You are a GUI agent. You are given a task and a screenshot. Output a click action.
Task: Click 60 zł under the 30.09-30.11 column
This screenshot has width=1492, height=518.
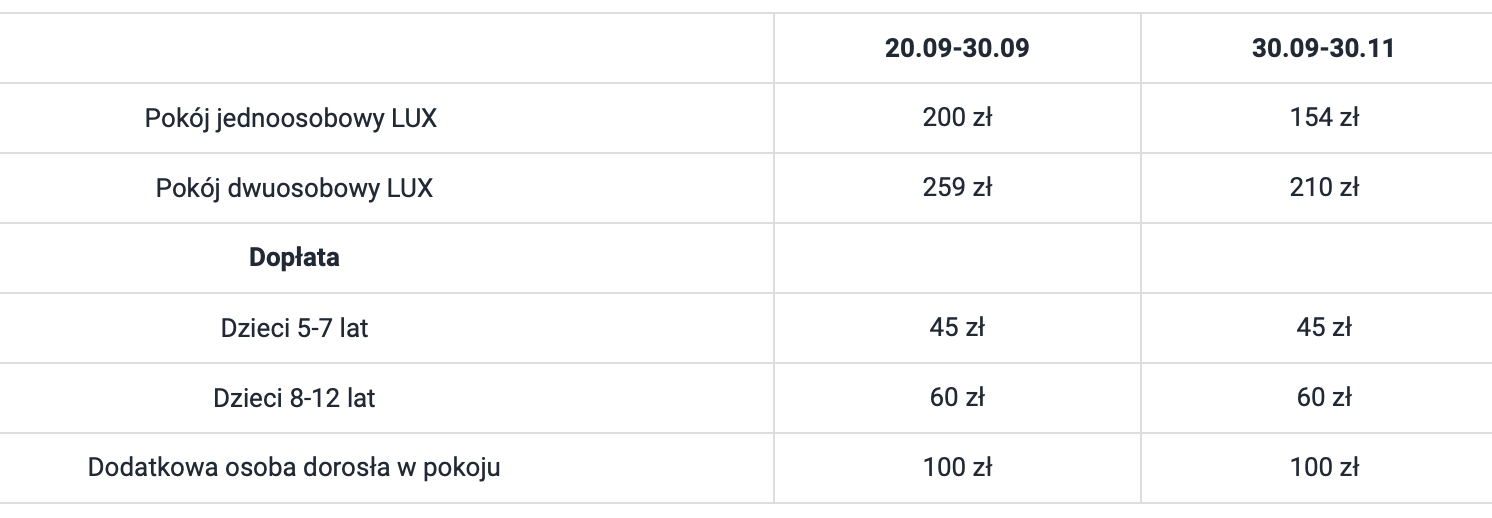click(1324, 398)
